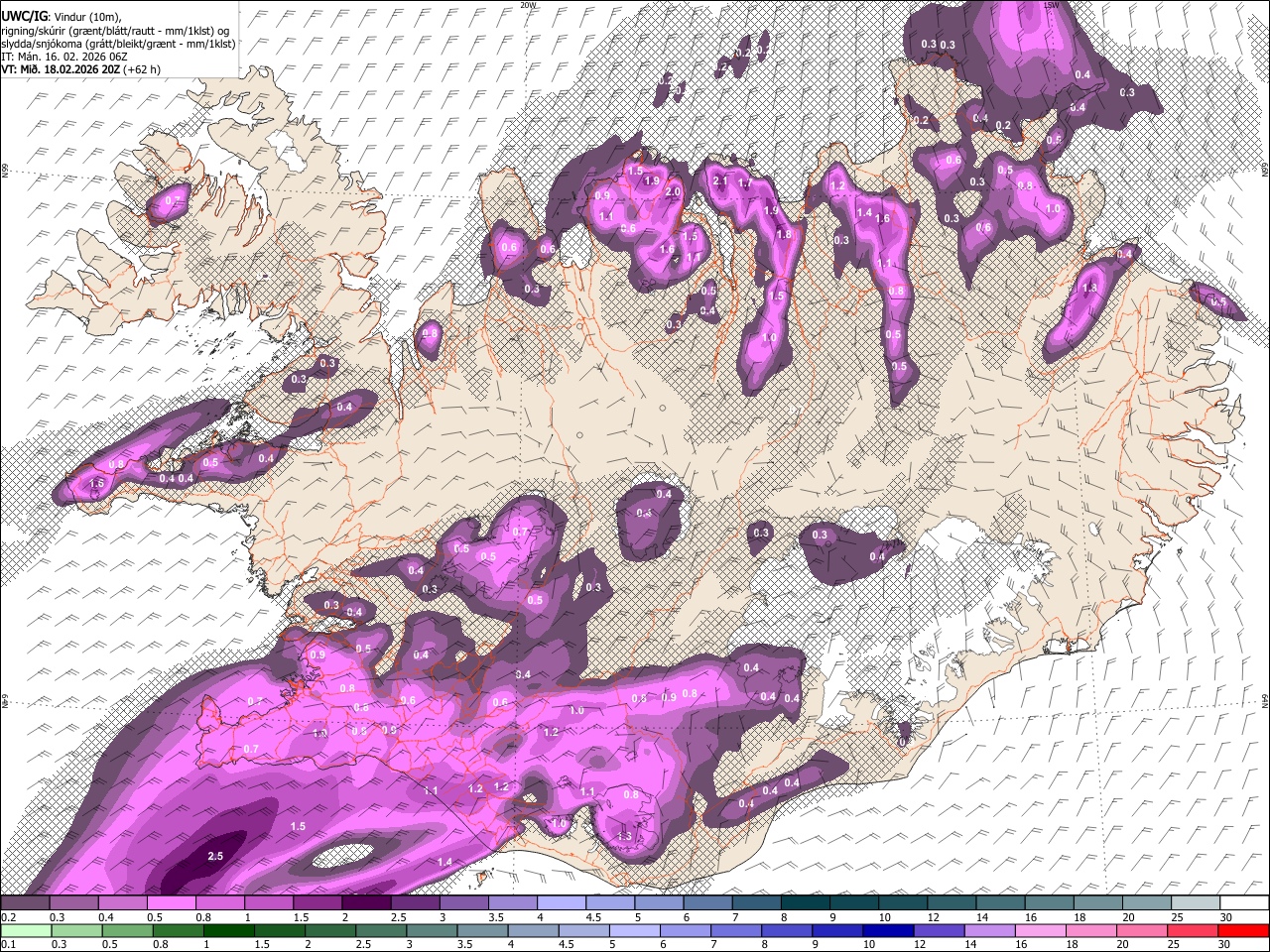Click the lower legend swatch labeled 2.5
This screenshot has width=1270, height=952.
coord(381,930)
